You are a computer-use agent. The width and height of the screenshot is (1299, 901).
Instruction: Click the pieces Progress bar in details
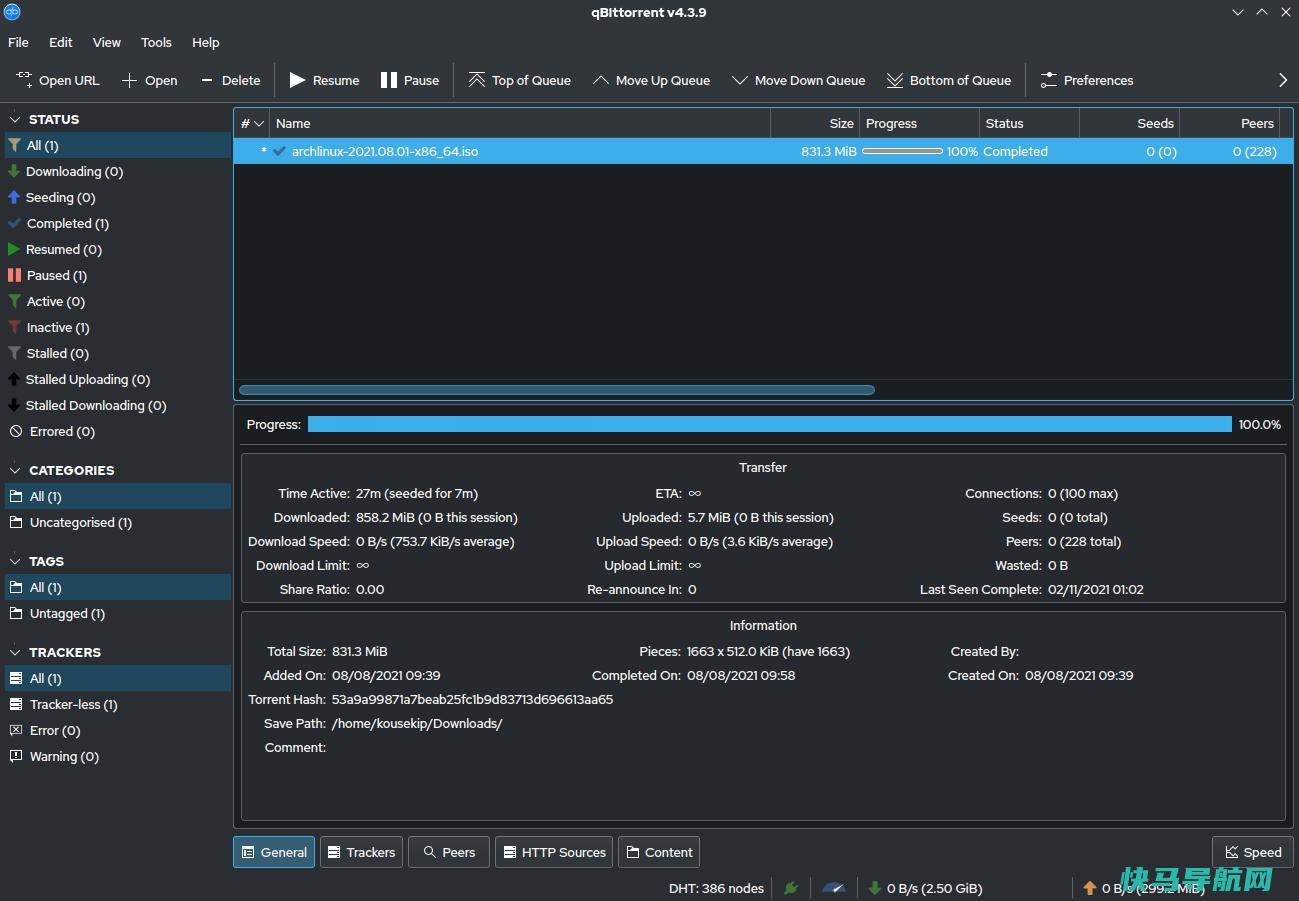770,424
